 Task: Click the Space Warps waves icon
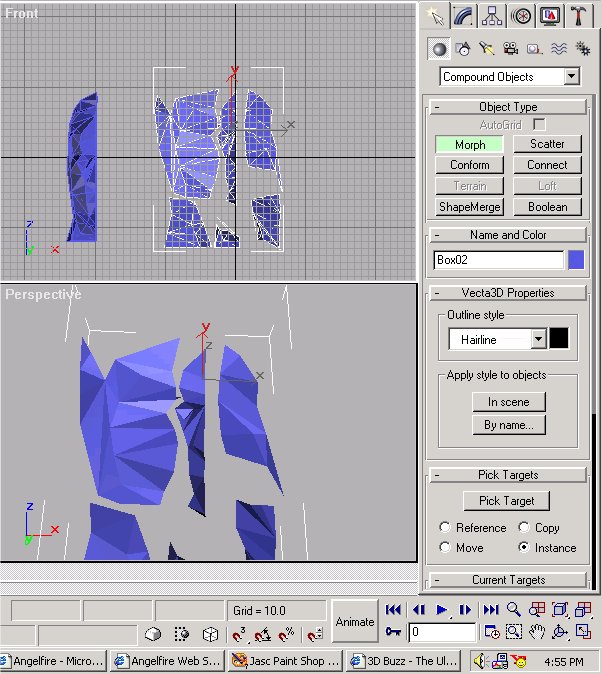[558, 48]
